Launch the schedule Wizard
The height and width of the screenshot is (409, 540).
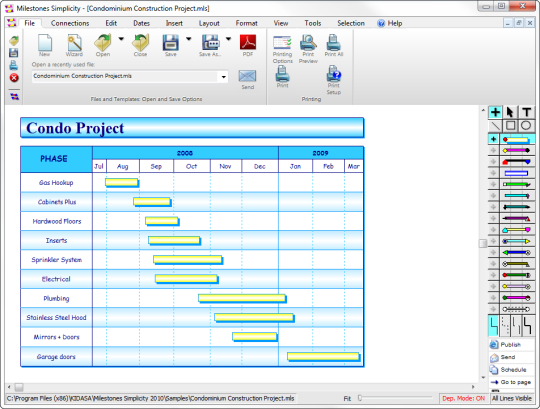click(74, 43)
